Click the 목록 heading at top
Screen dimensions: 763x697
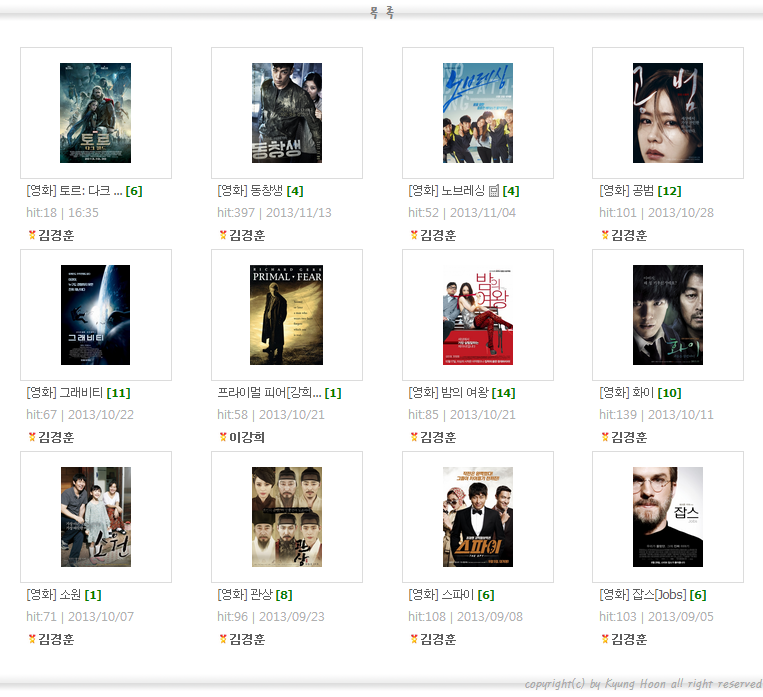coord(382,12)
